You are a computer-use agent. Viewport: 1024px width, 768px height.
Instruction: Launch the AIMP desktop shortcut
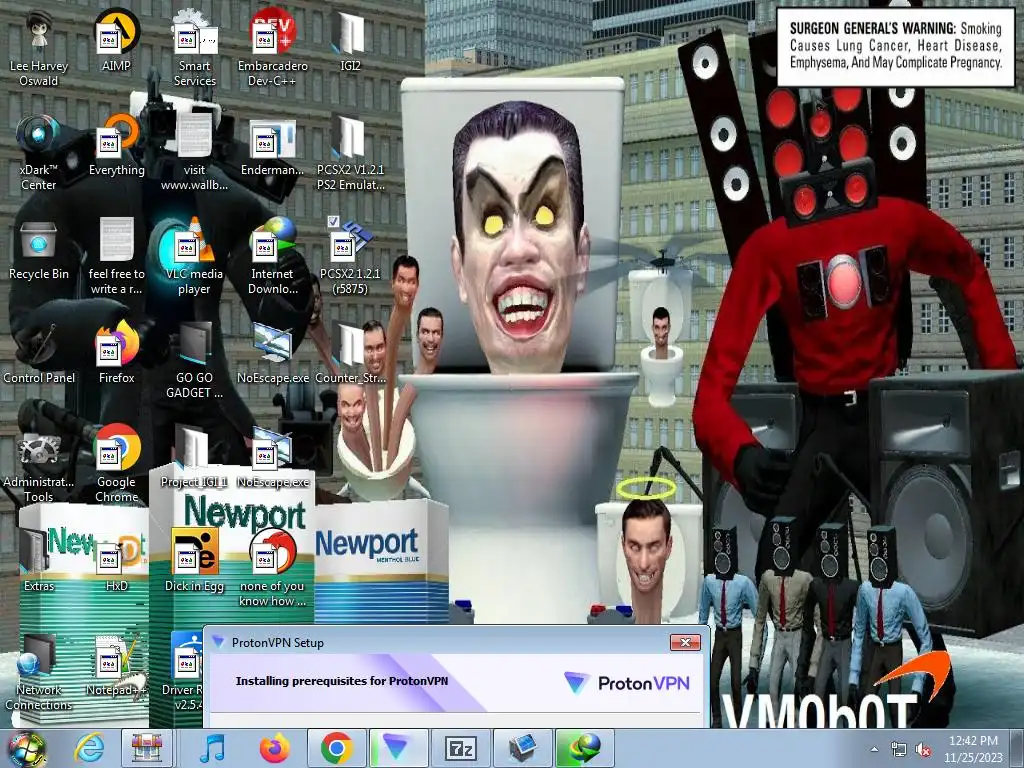coord(116,40)
